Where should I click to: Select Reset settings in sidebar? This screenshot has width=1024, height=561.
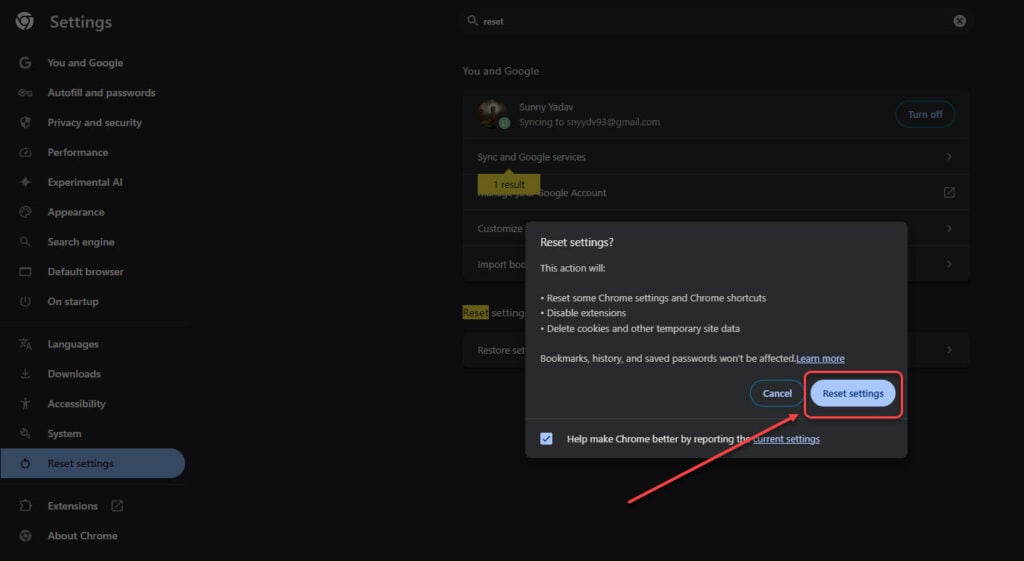(92, 463)
